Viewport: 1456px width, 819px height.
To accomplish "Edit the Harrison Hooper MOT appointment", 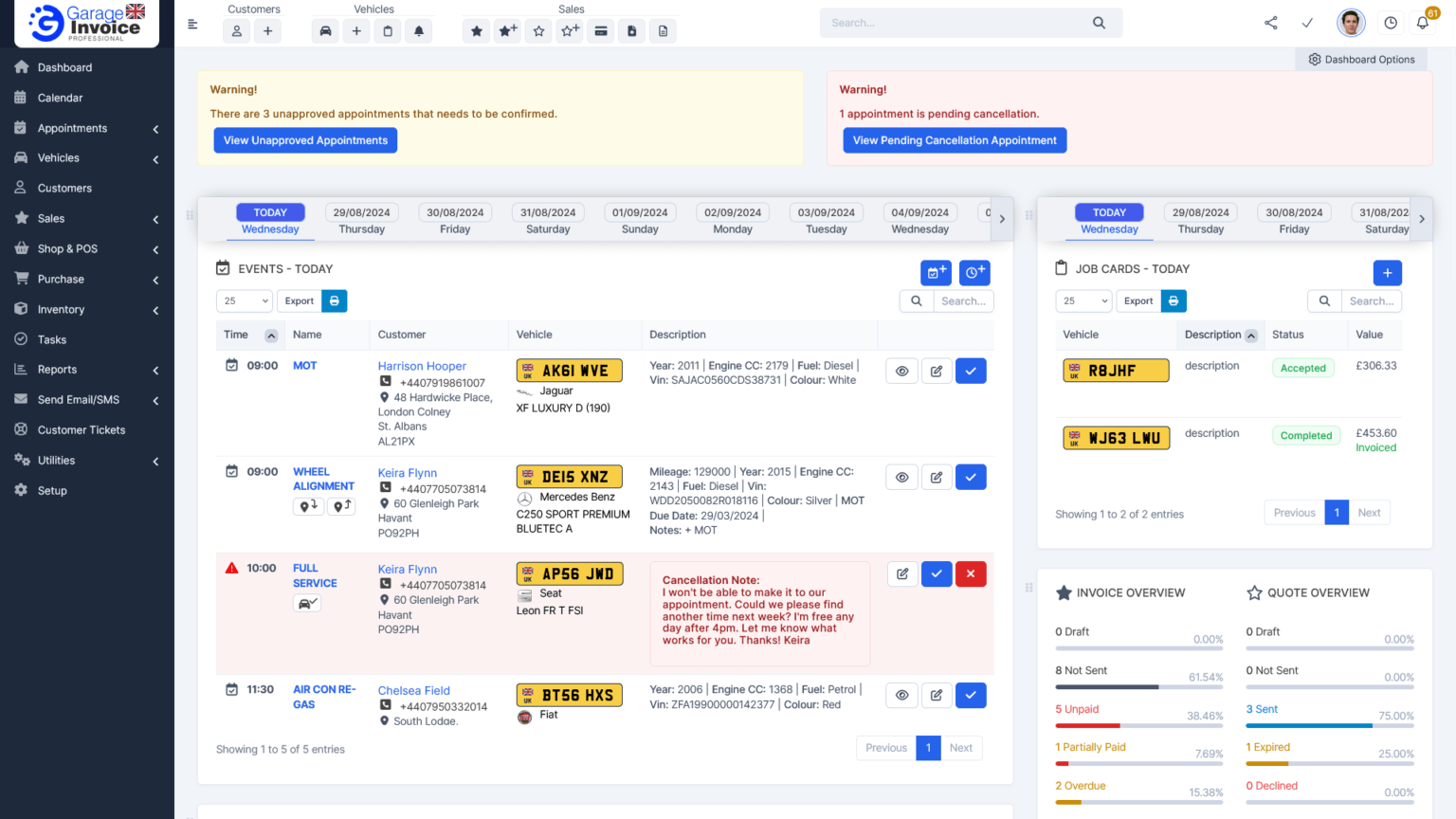I will point(936,372).
